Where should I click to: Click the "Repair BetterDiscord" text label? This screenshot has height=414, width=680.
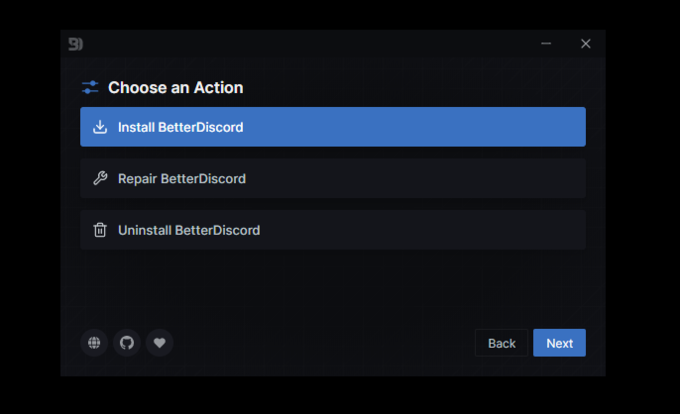coord(182,179)
